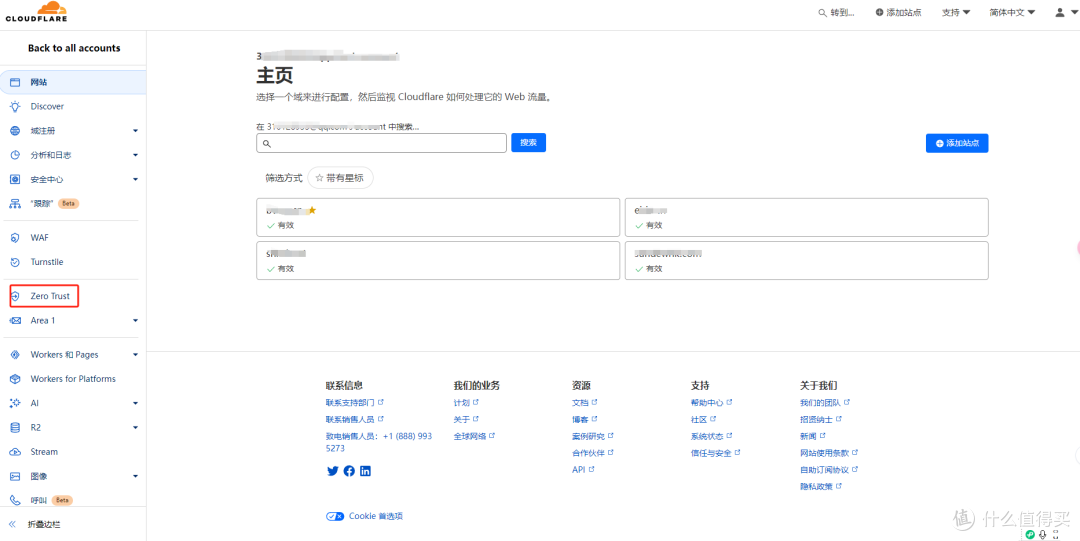Viewport: 1080px width, 541px height.
Task: Click the Stream cloud icon
Action: point(14,452)
